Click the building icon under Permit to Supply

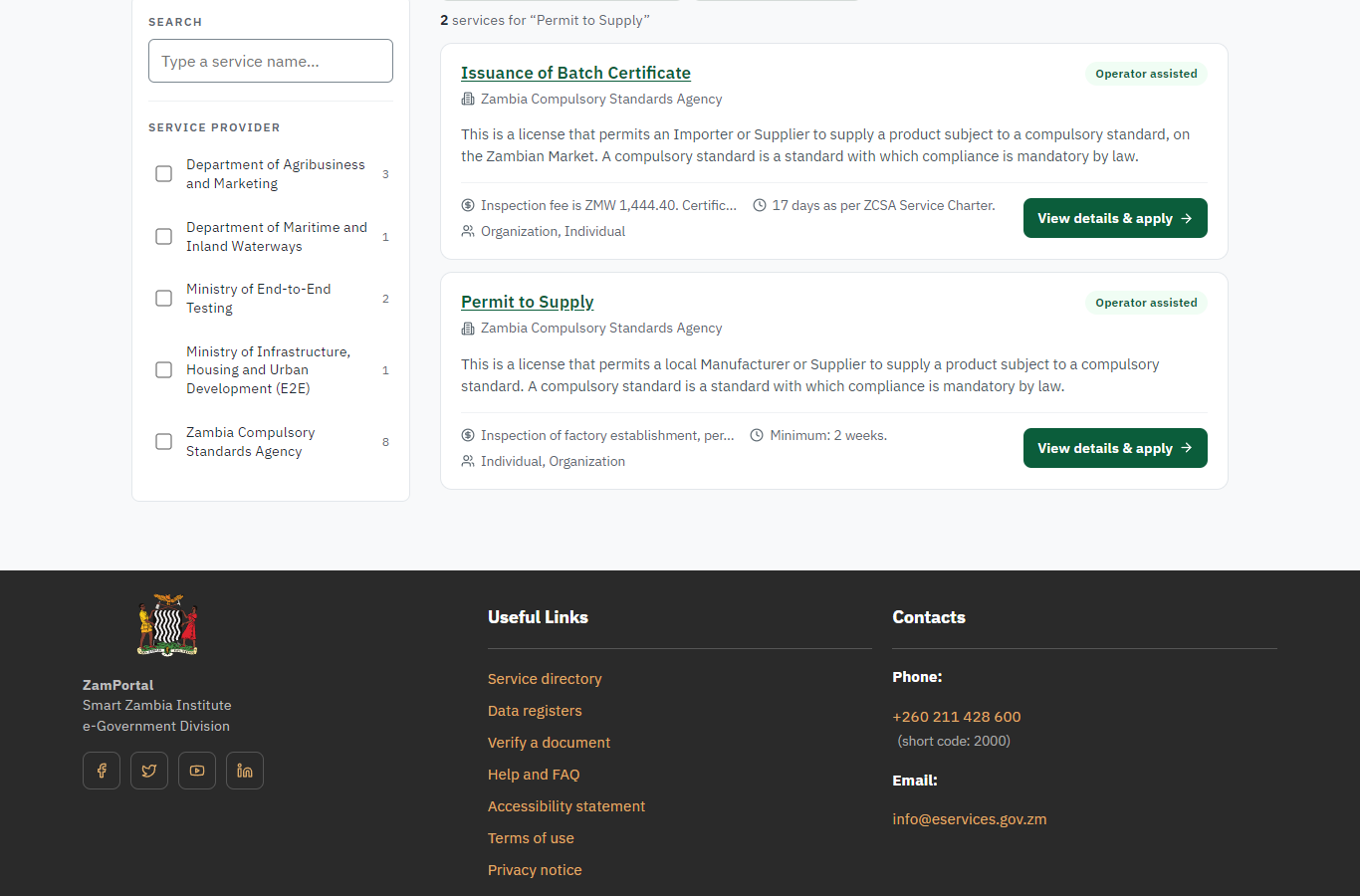tap(468, 329)
